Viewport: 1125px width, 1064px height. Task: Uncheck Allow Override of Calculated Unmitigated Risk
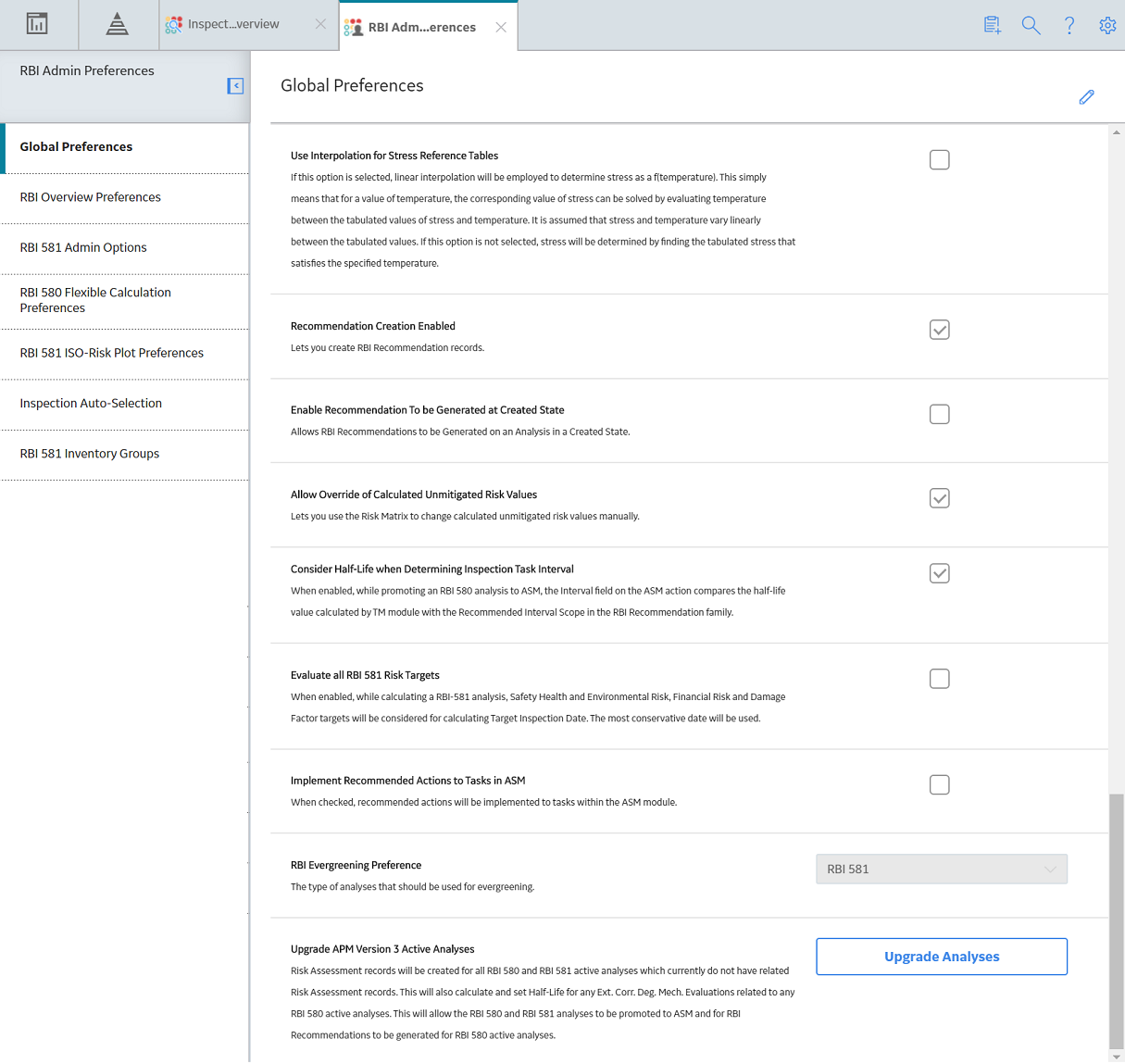point(940,498)
